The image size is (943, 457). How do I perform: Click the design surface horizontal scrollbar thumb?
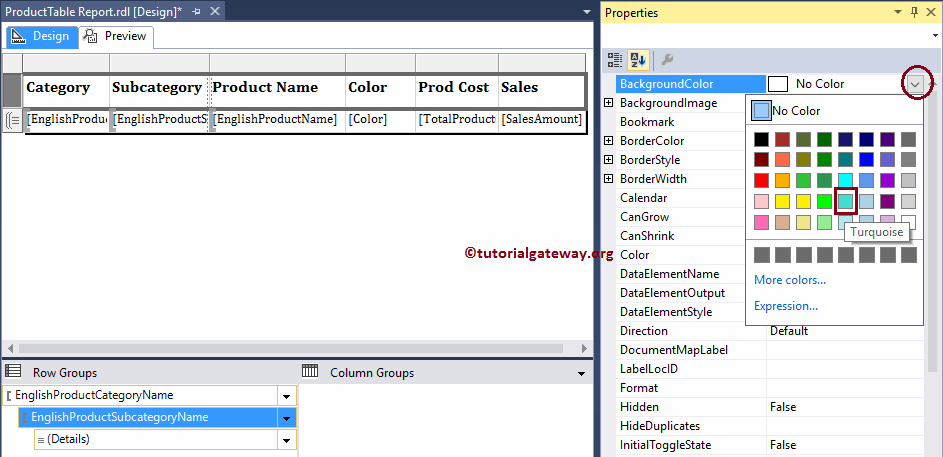(x=291, y=349)
